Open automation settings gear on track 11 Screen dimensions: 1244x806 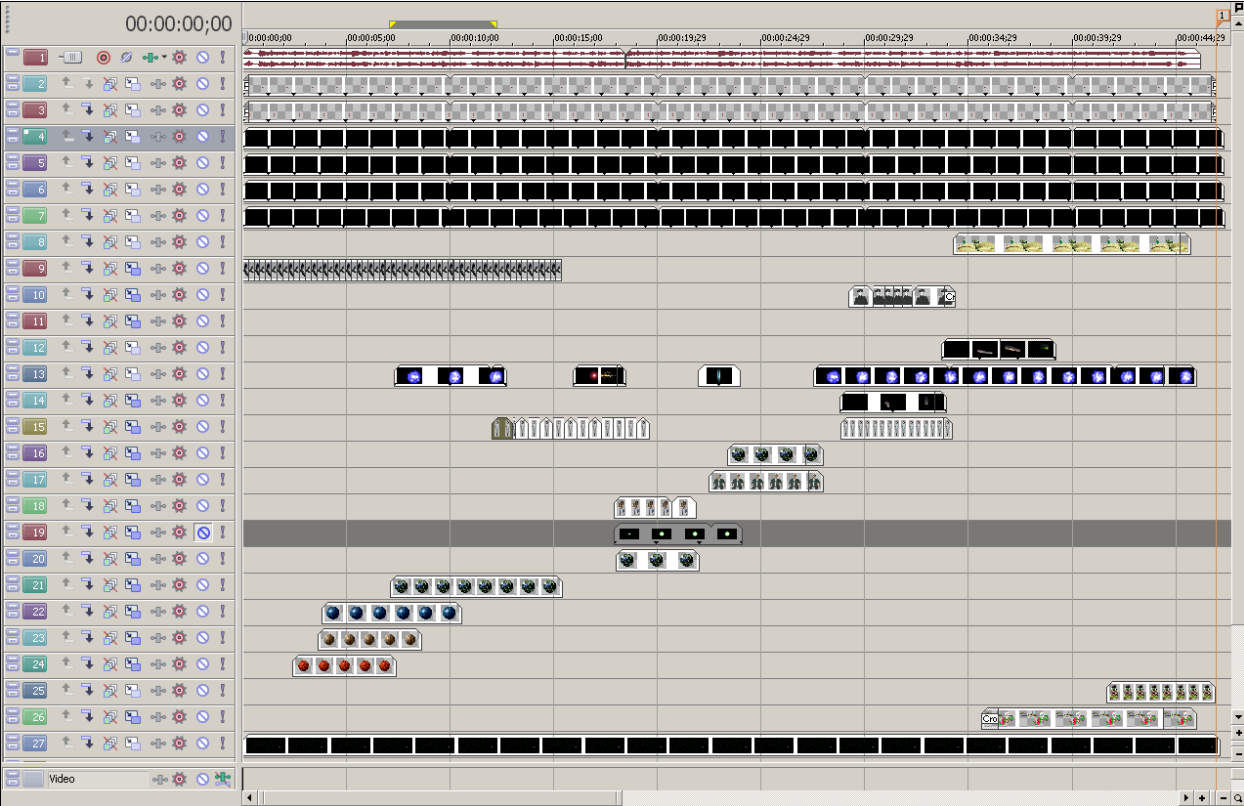tap(180, 321)
